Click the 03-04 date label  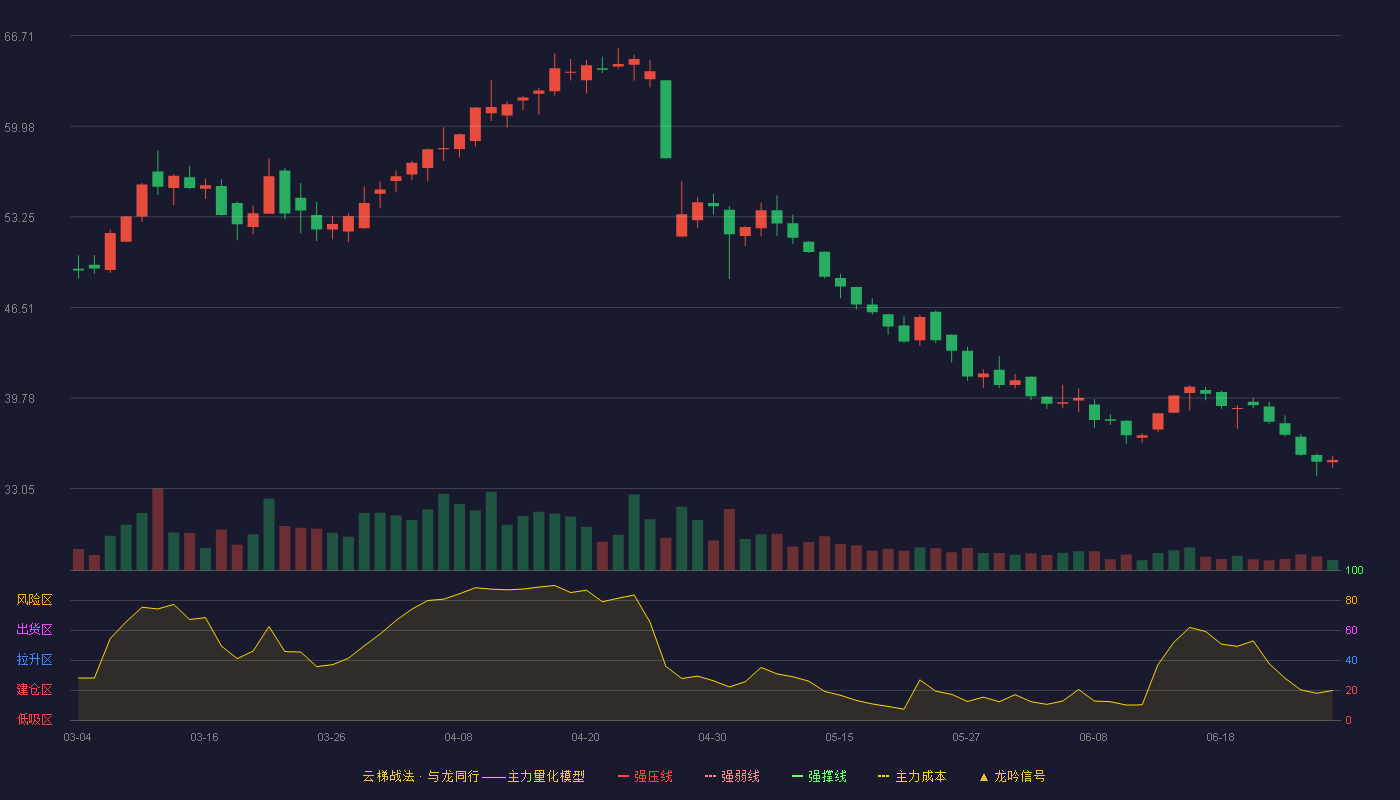coord(77,737)
